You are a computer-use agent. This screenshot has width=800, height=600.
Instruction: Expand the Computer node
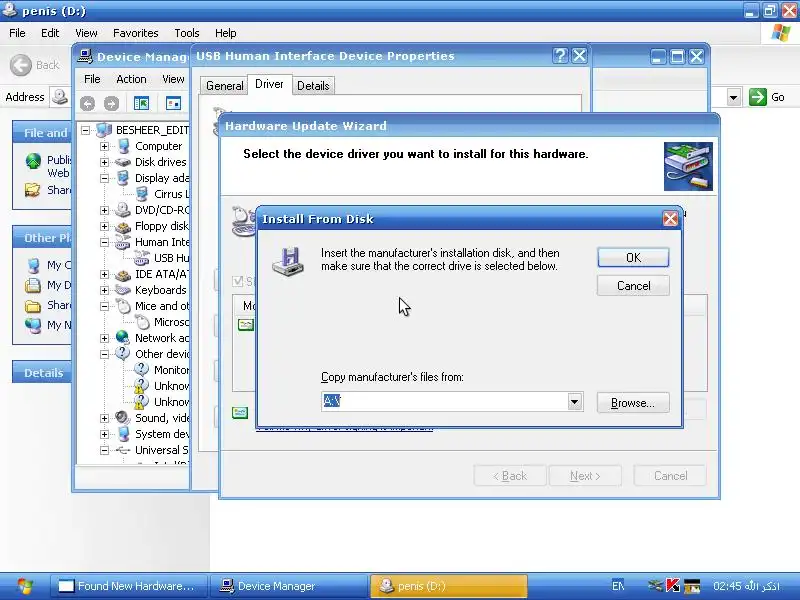(x=104, y=146)
